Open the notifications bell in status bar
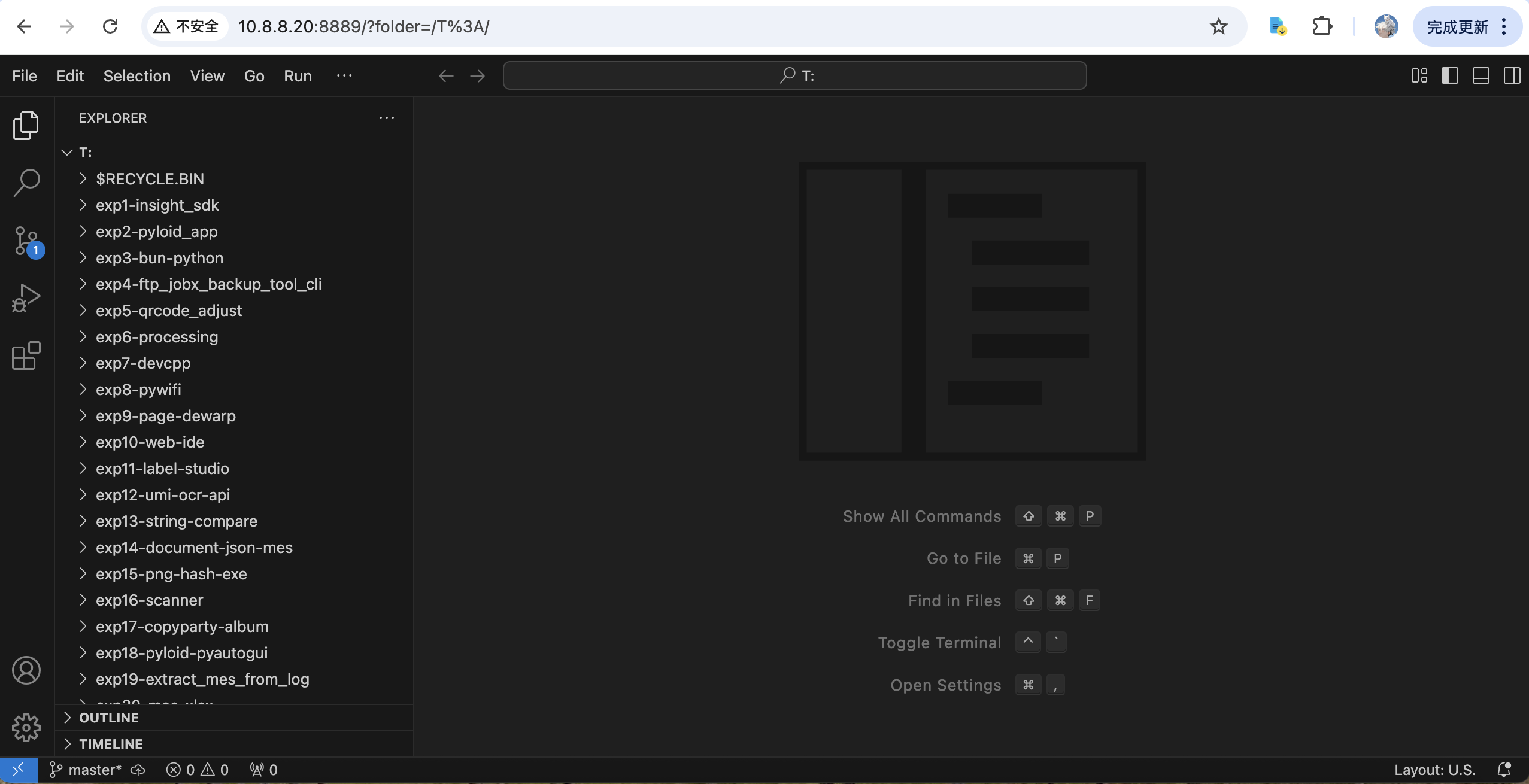 [x=1504, y=770]
